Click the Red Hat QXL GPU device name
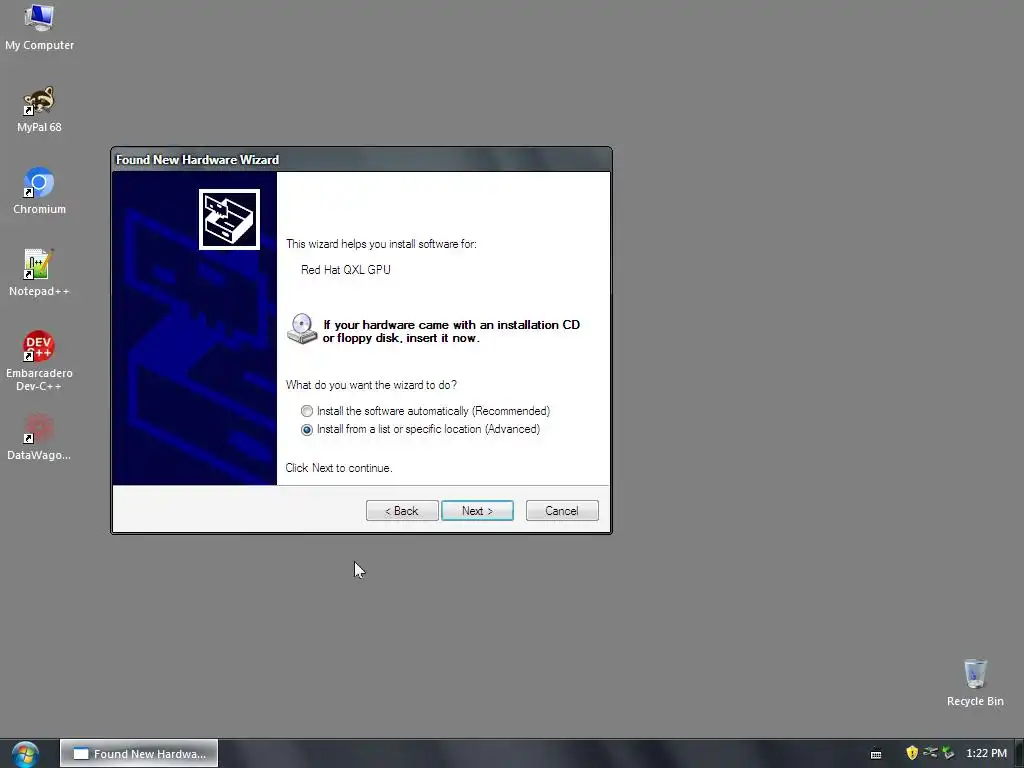 (x=345, y=270)
